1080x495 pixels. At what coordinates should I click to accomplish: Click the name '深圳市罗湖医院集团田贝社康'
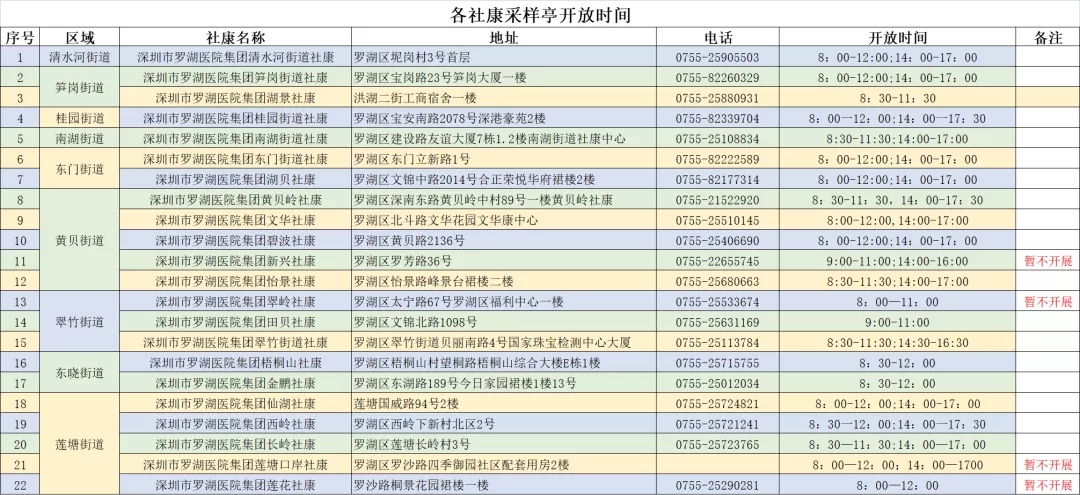tap(236, 322)
